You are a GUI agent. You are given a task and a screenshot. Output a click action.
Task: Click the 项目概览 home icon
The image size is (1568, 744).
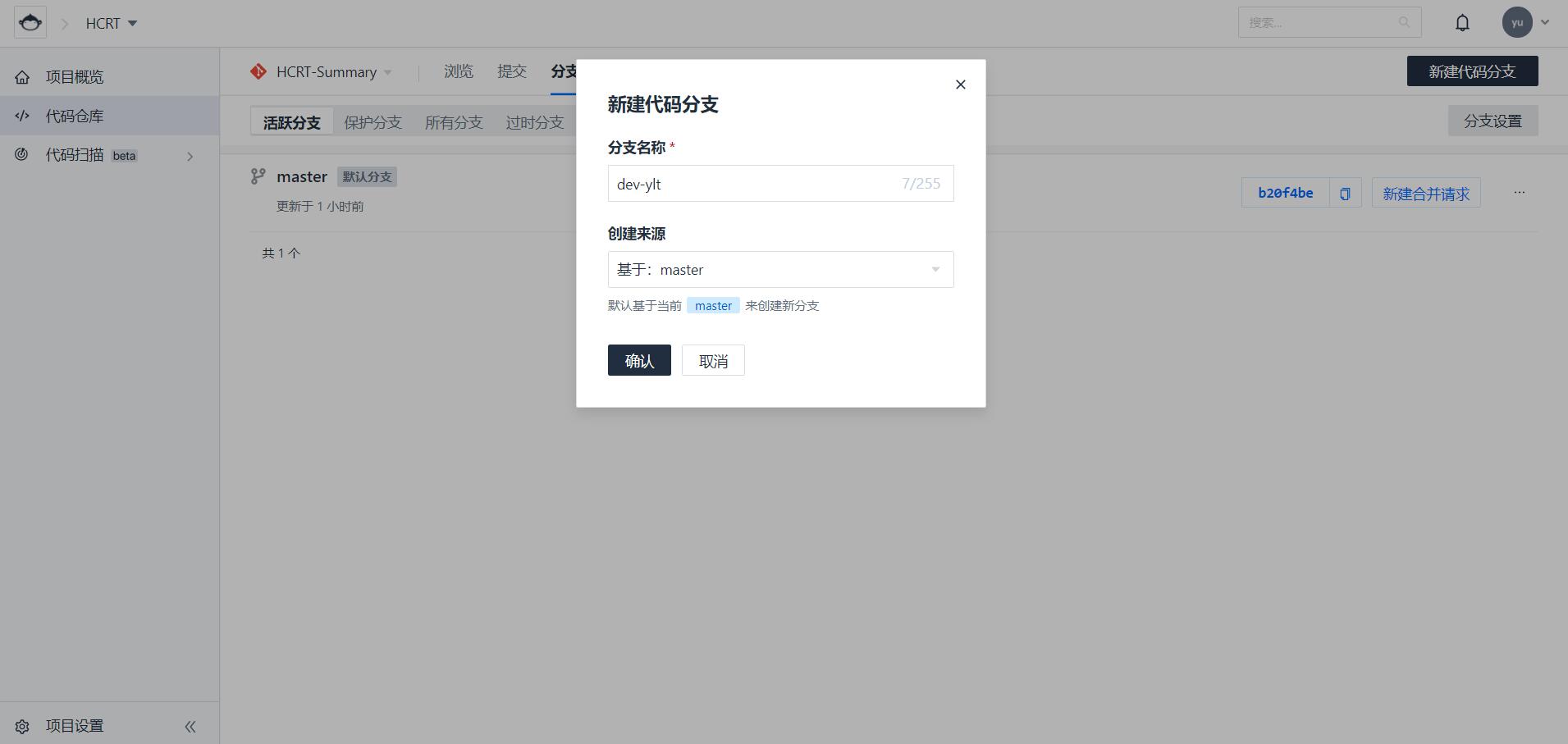pos(22,77)
